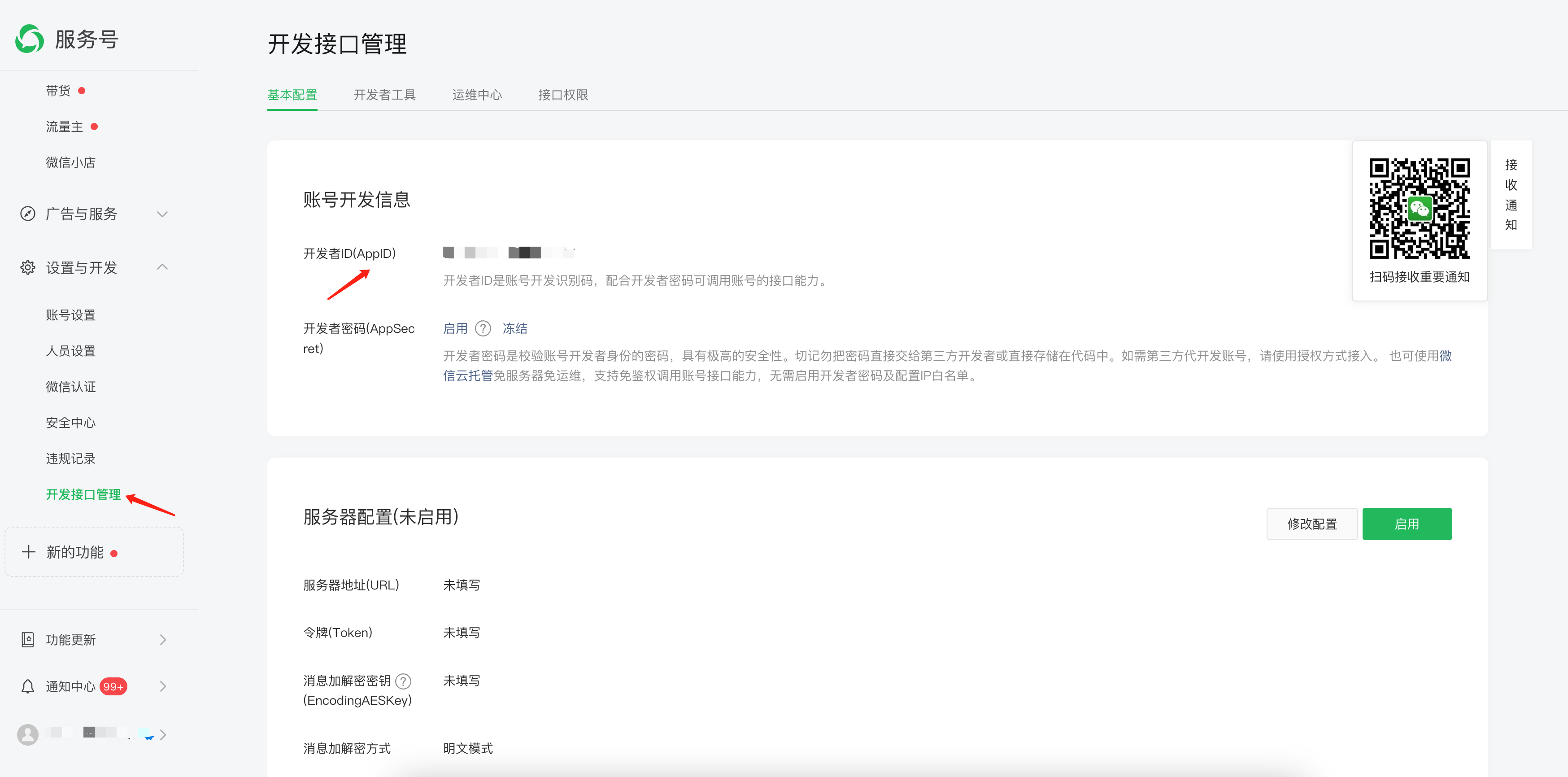Click the user avatar icon at bottom left
Screen dimensions: 1568x777
coord(27,734)
